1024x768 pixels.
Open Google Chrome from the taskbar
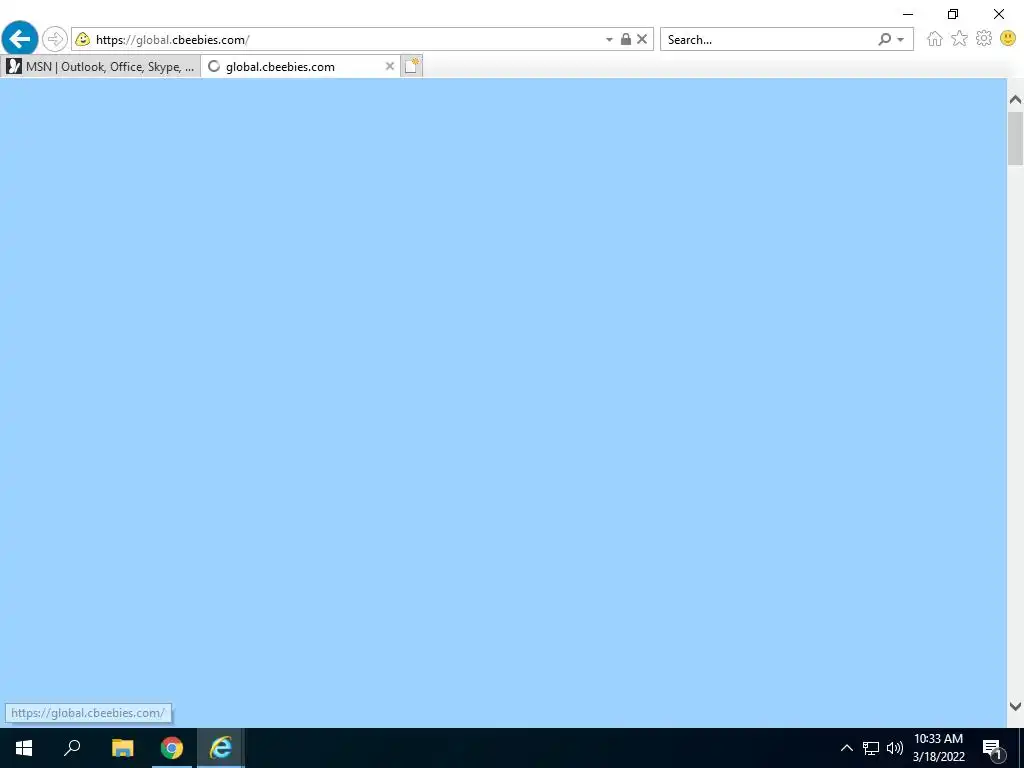[x=172, y=748]
